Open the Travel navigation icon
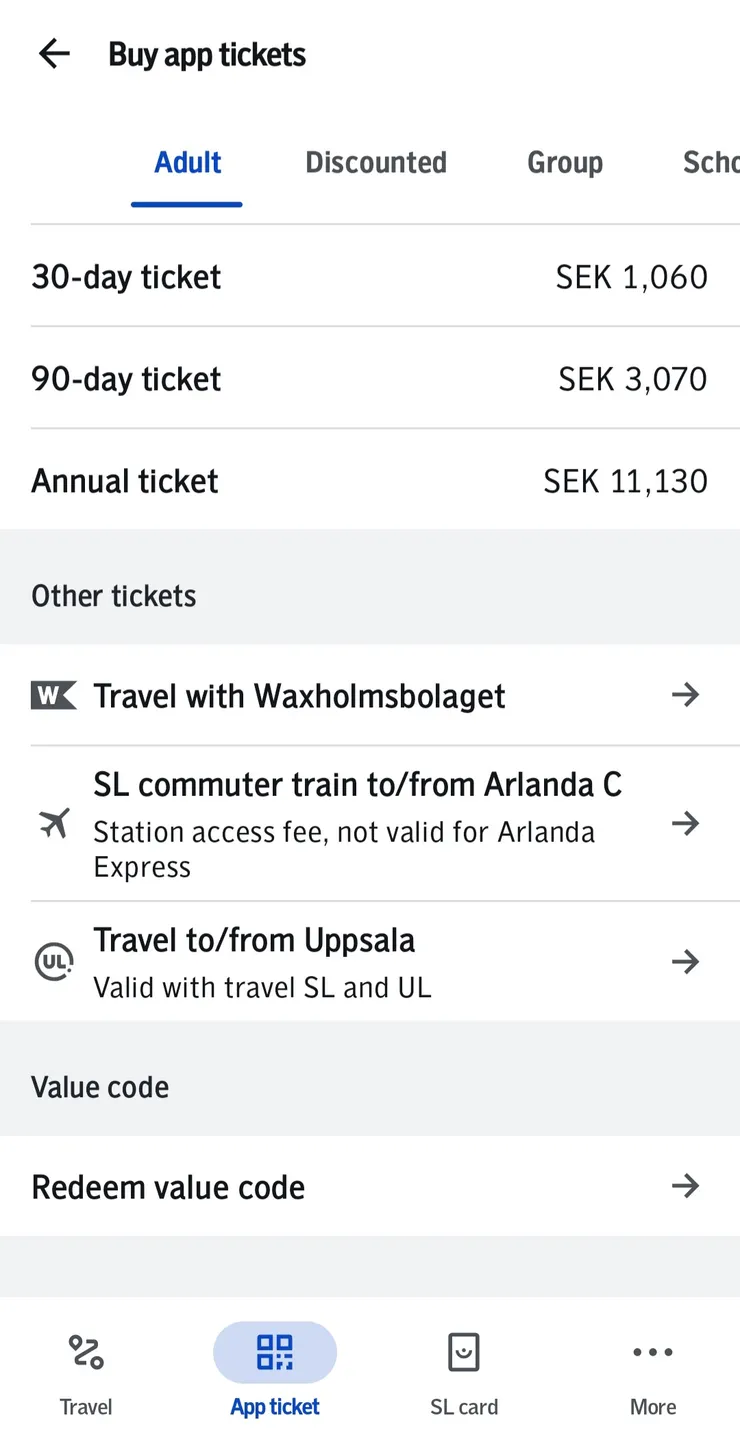The width and height of the screenshot is (740, 1451). pyautogui.click(x=86, y=1353)
